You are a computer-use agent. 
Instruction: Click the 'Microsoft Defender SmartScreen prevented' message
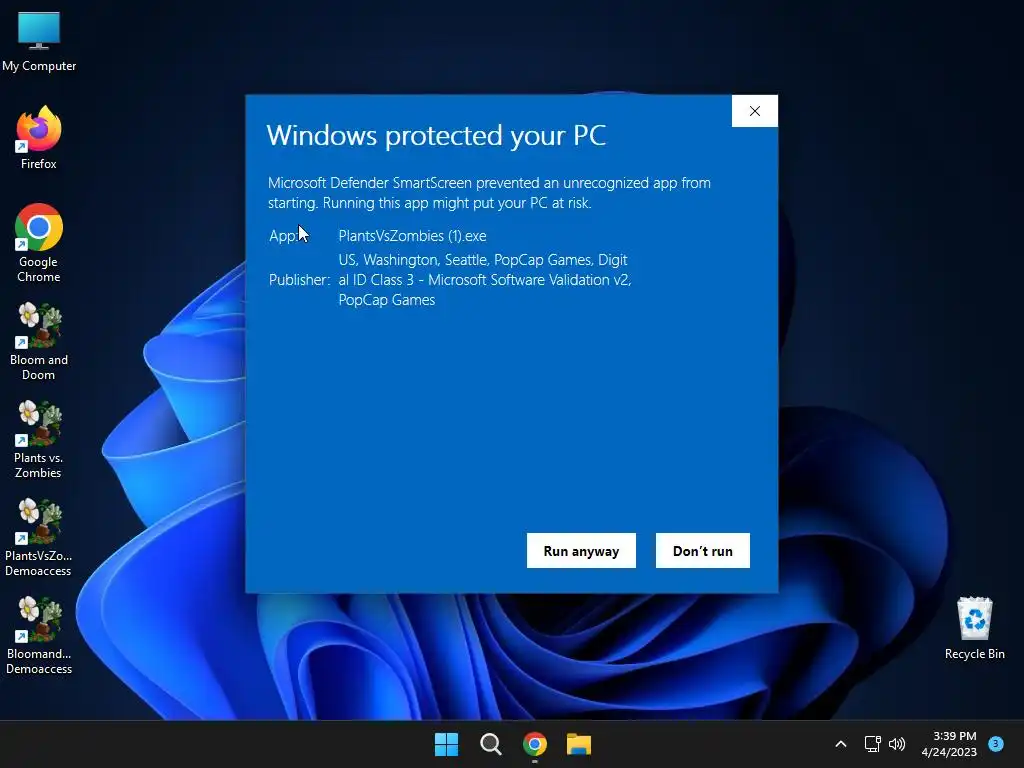point(489,193)
